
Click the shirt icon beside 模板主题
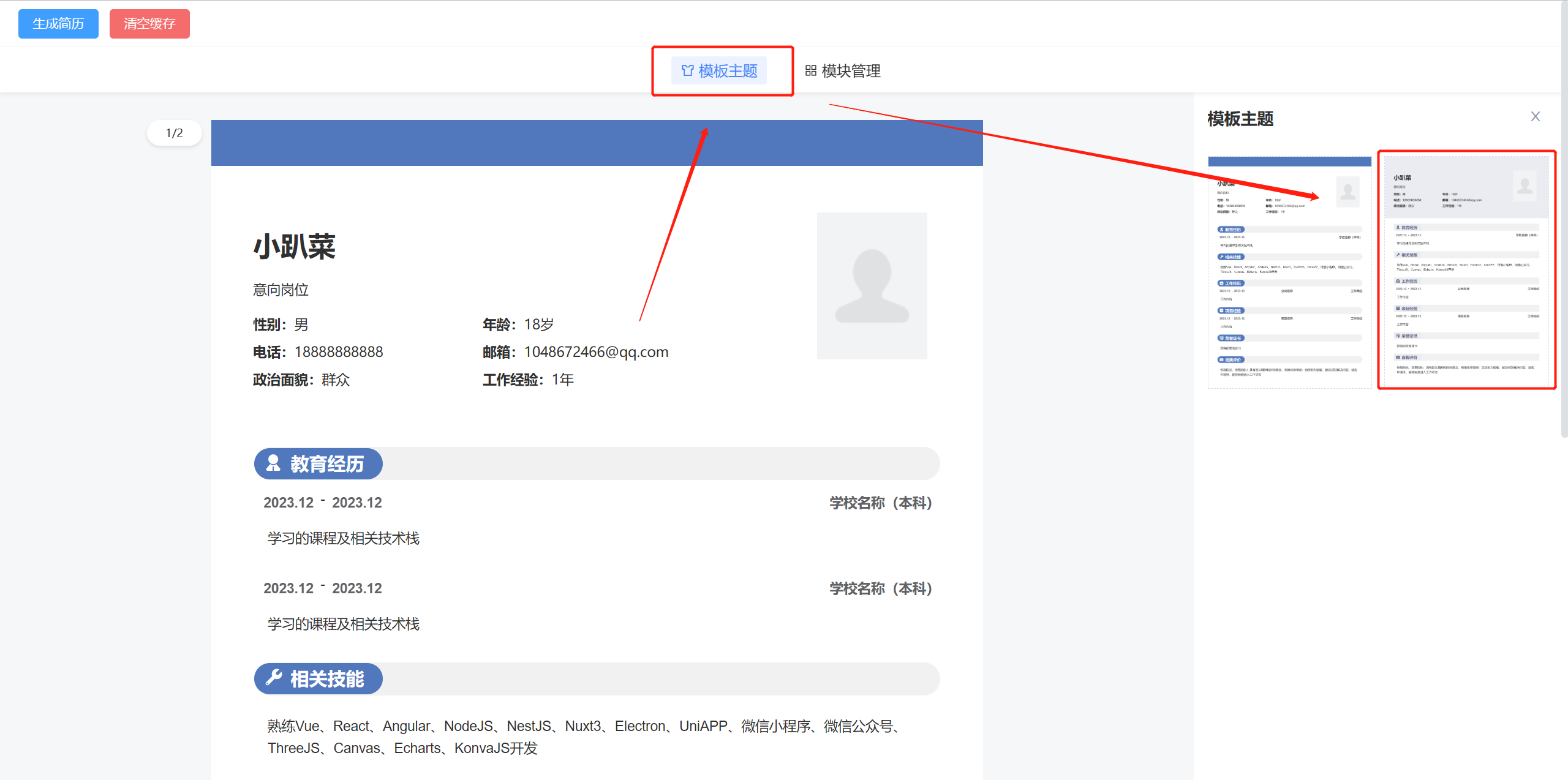click(x=687, y=71)
